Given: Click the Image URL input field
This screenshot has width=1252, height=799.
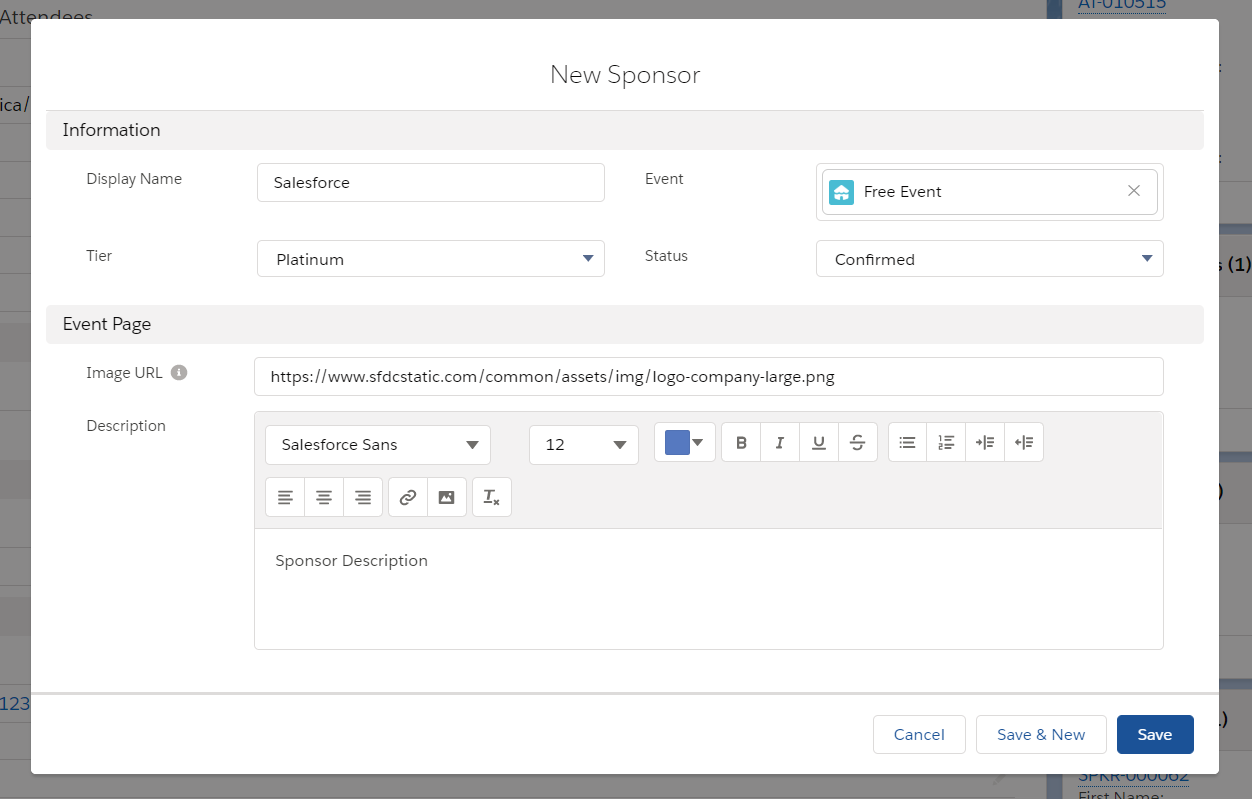Looking at the screenshot, I should click(709, 377).
